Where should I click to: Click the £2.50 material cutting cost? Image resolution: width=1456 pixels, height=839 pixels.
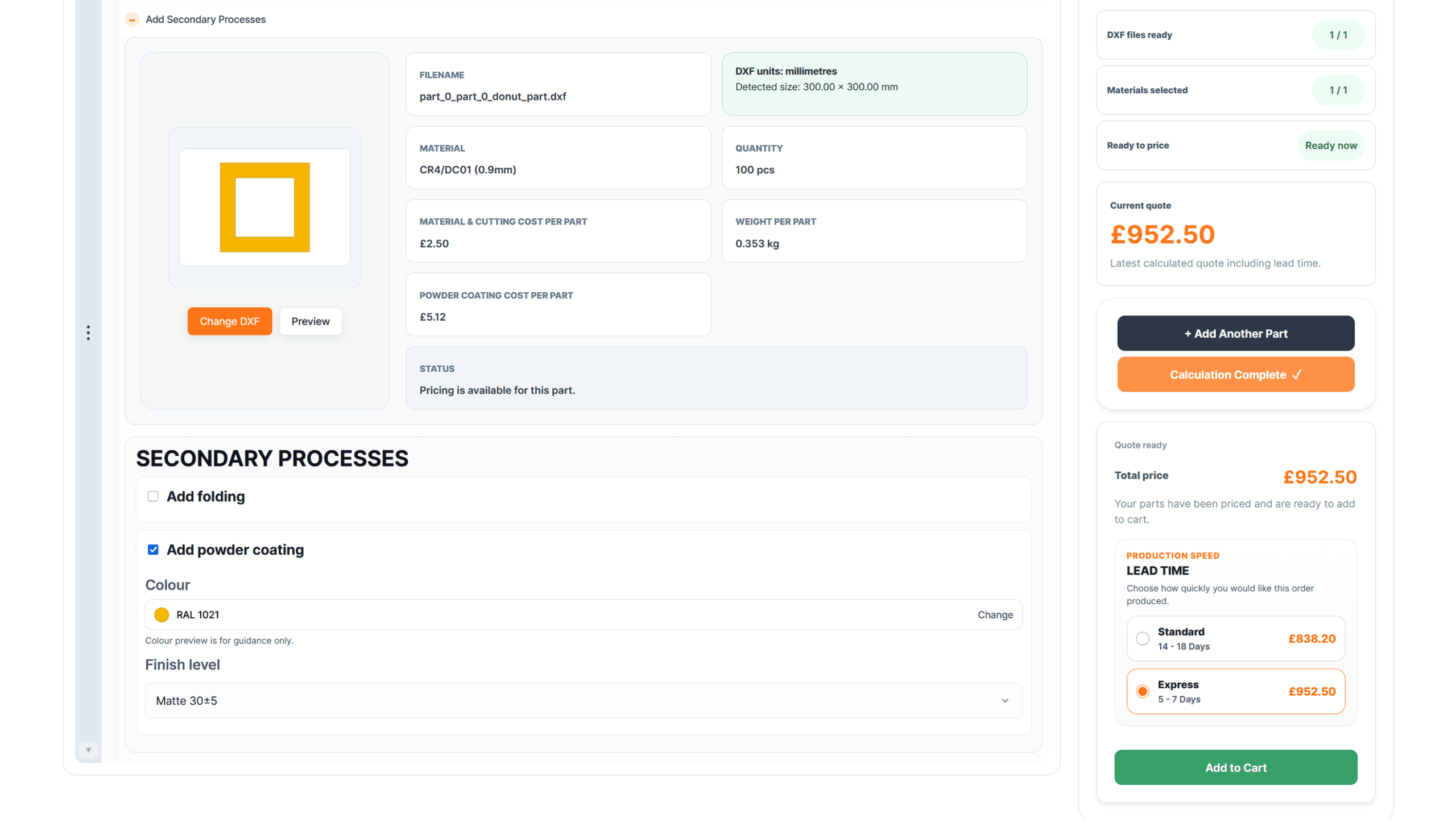click(434, 243)
